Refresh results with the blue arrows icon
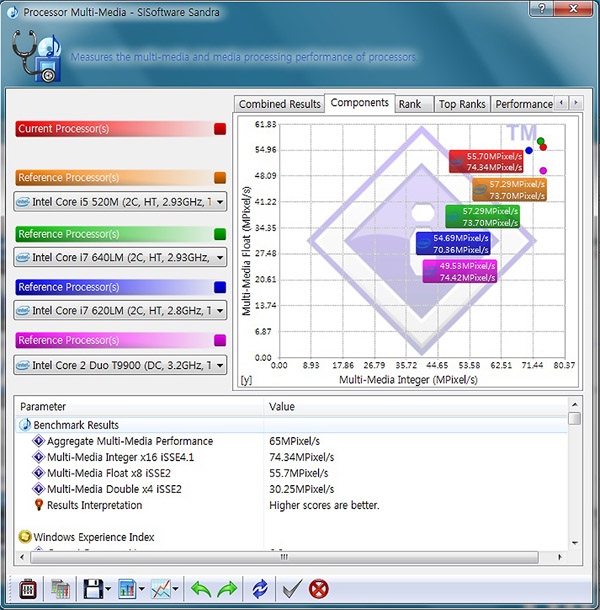 tap(260, 589)
